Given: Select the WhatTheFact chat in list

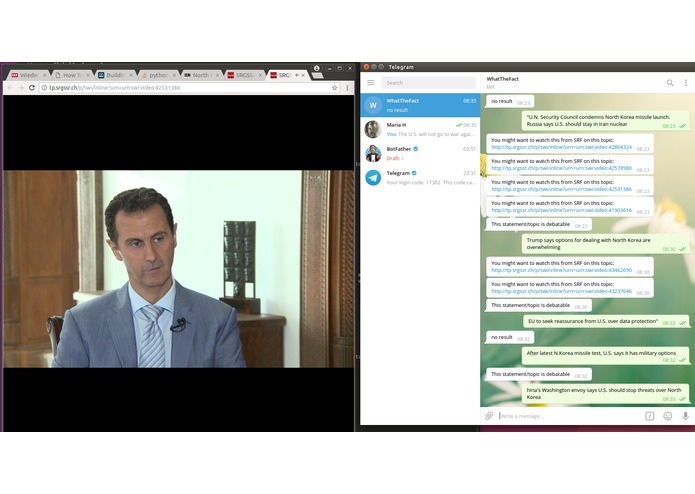Looking at the screenshot, I should point(420,105).
